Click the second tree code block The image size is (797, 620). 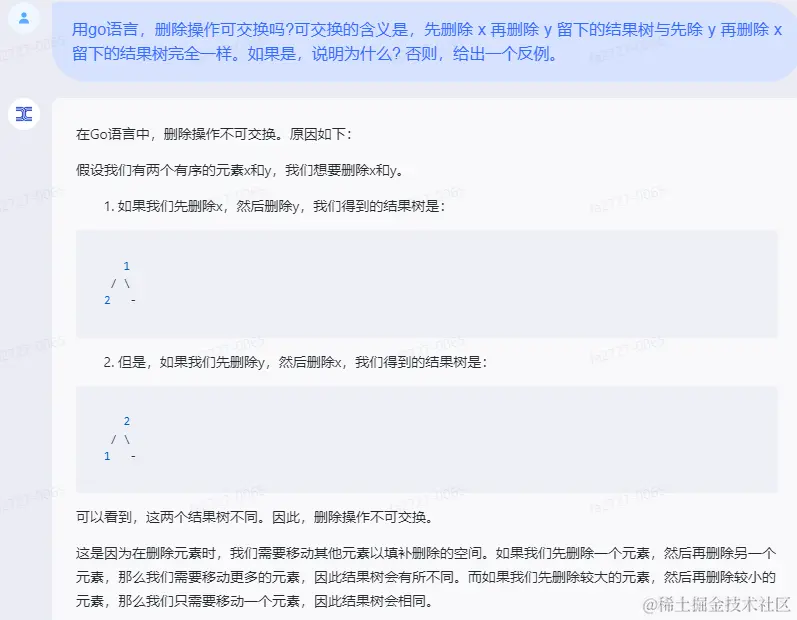point(426,439)
